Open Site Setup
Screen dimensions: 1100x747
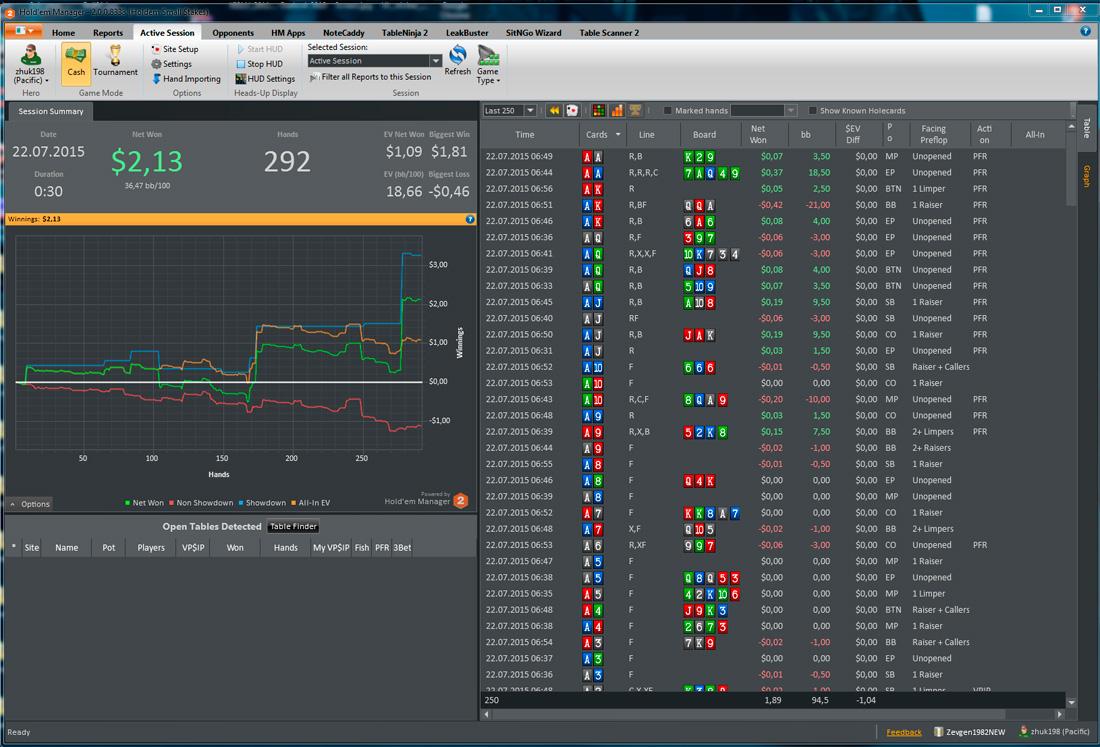coord(175,49)
